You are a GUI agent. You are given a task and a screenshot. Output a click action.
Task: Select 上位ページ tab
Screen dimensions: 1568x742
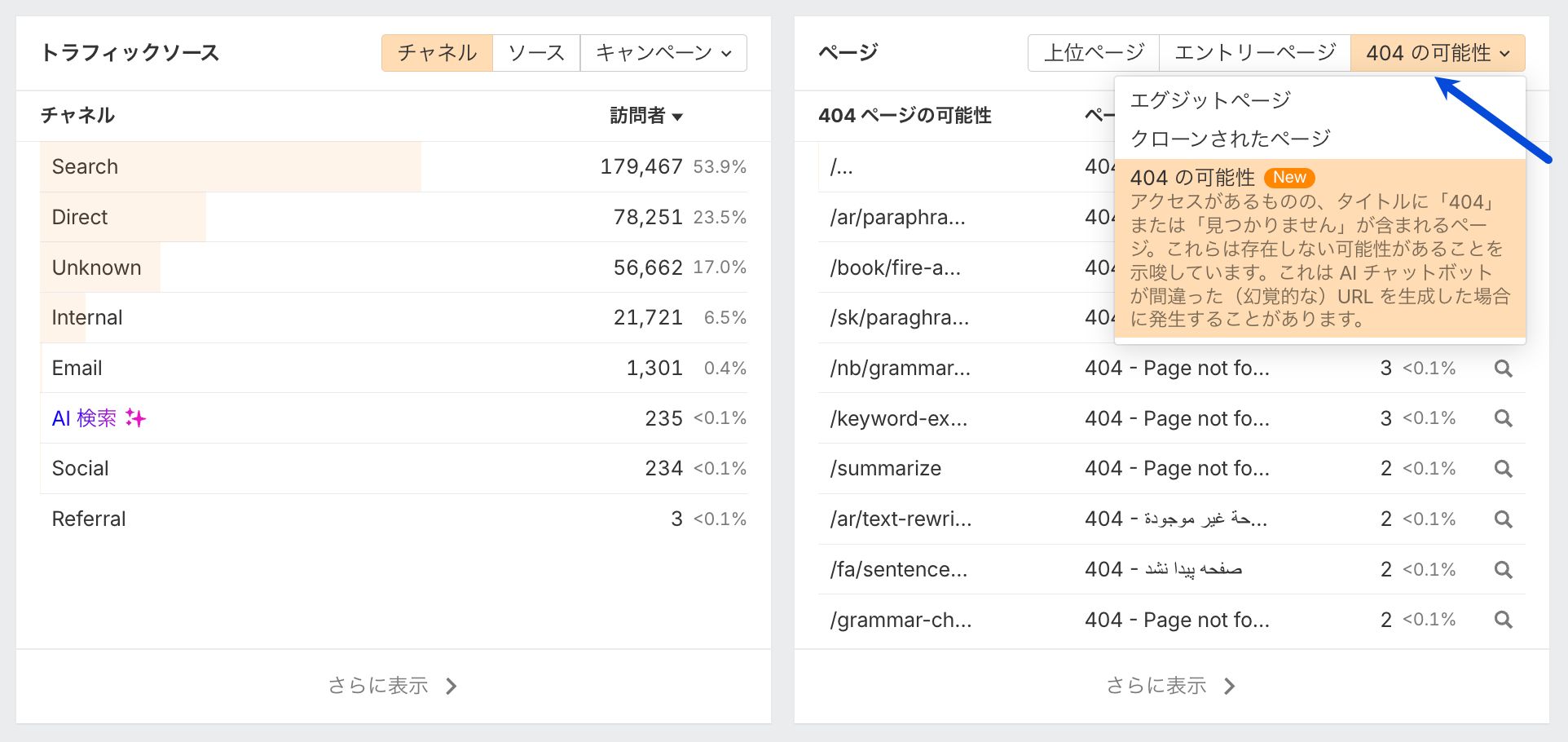[x=1094, y=53]
